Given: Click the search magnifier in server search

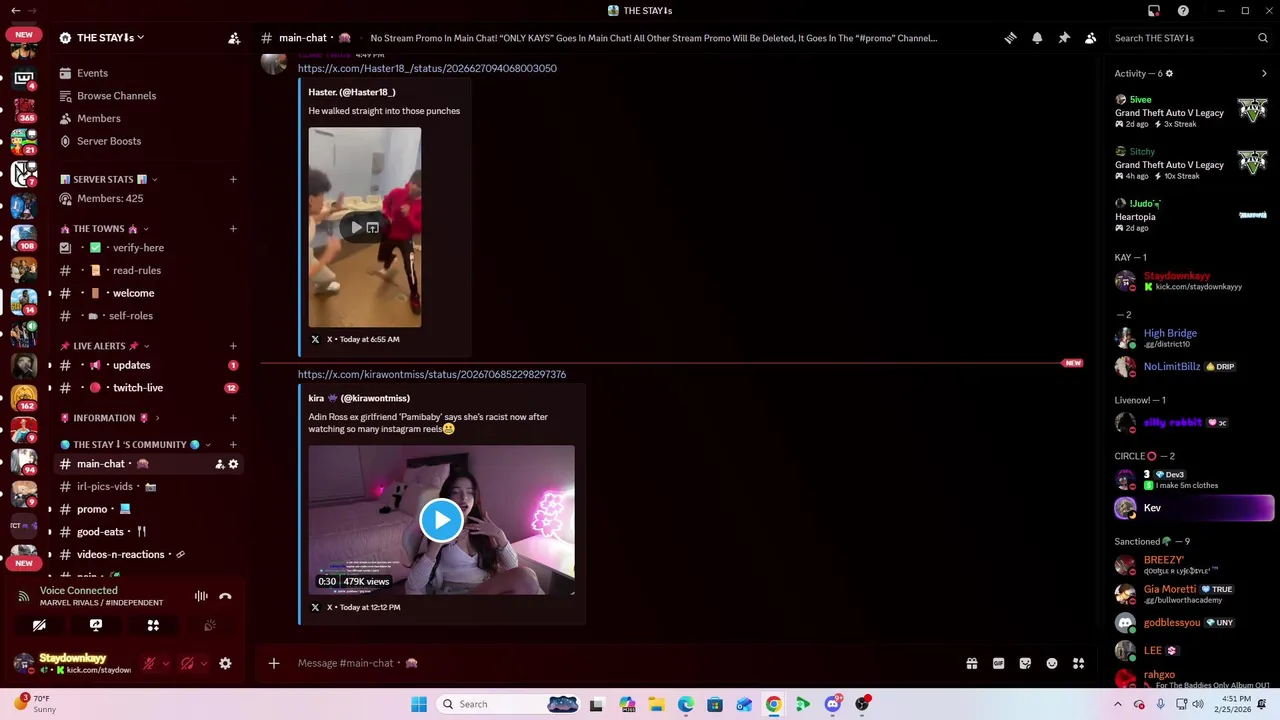Looking at the screenshot, I should pos(1263,38).
